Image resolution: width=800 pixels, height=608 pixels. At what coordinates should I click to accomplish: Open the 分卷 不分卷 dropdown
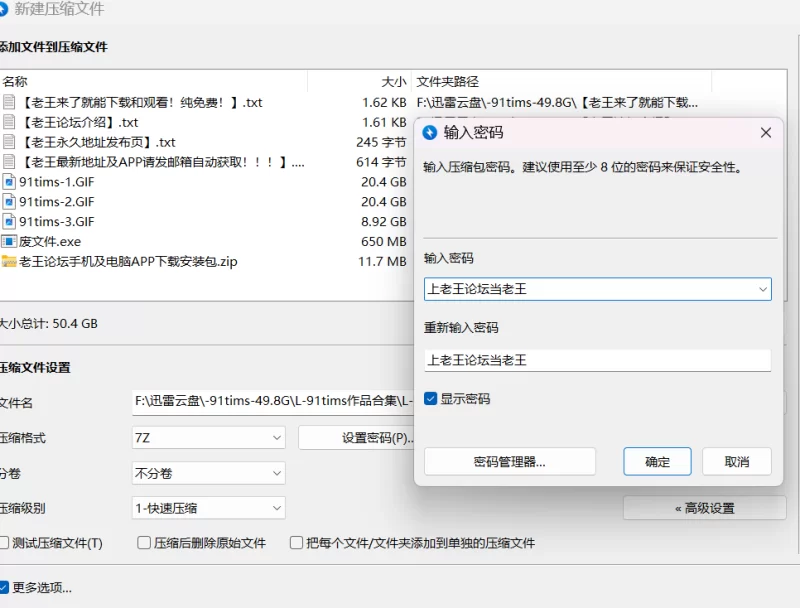pyautogui.click(x=209, y=473)
